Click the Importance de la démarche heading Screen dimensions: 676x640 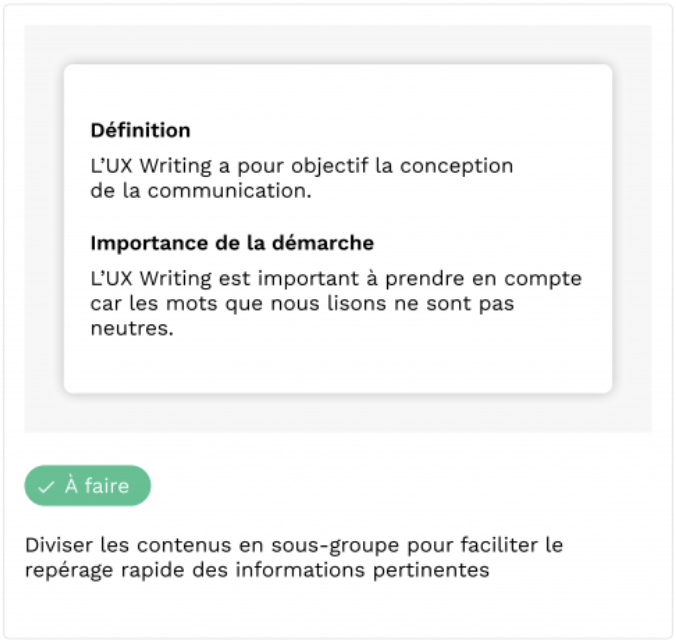tap(232, 243)
